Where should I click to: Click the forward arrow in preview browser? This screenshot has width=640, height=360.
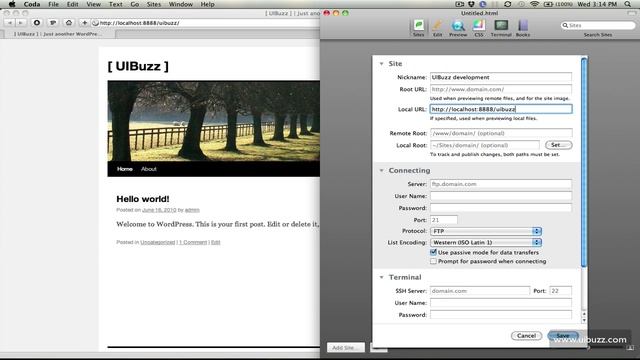pyautogui.click(x=20, y=23)
